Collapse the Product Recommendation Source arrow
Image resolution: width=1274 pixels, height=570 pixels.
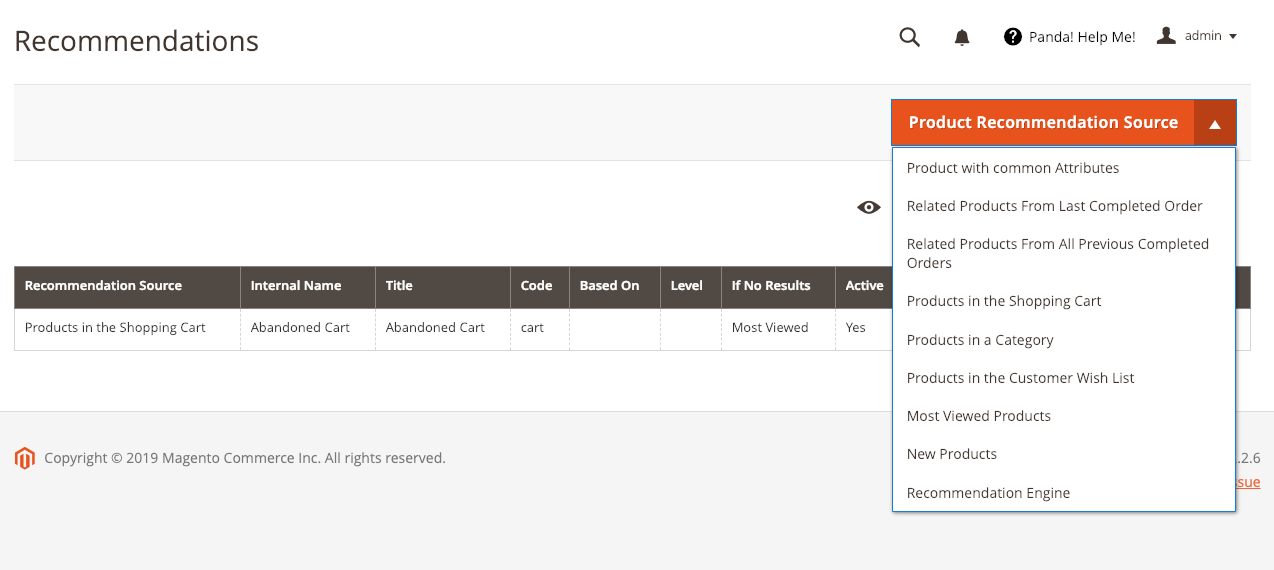[1215, 123]
